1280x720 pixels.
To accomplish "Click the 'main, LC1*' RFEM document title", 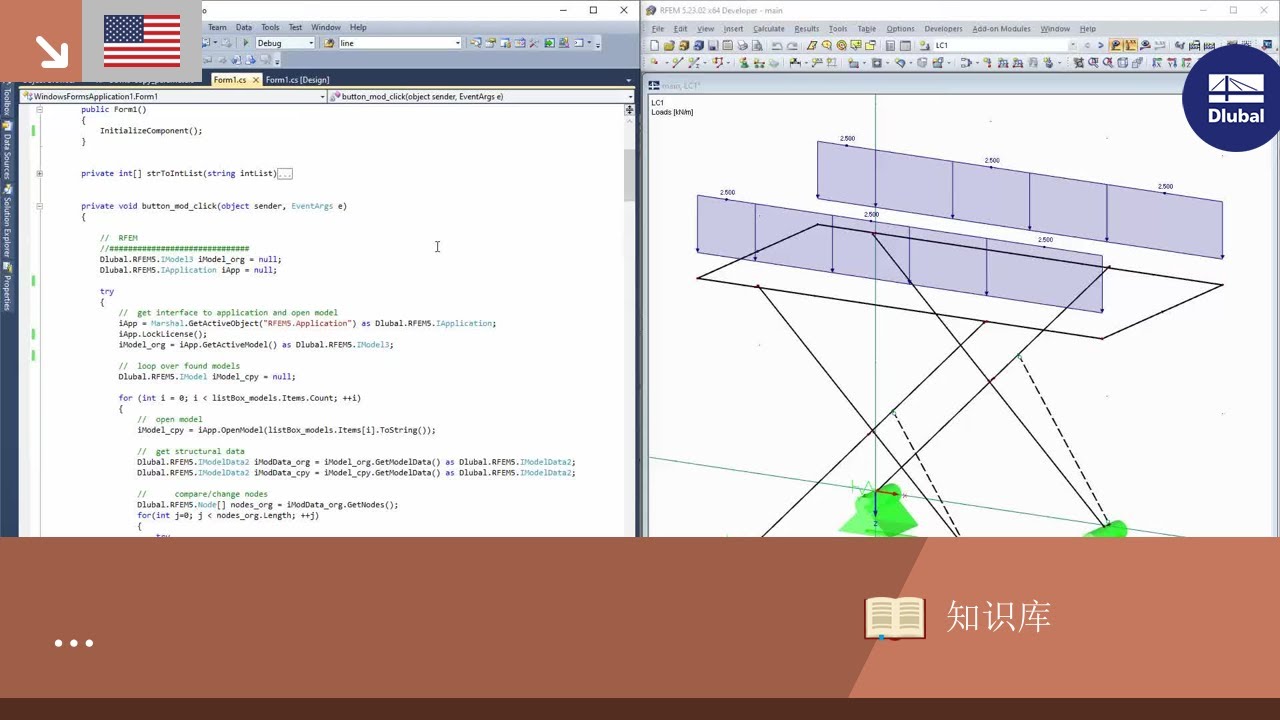I will tap(680, 85).
